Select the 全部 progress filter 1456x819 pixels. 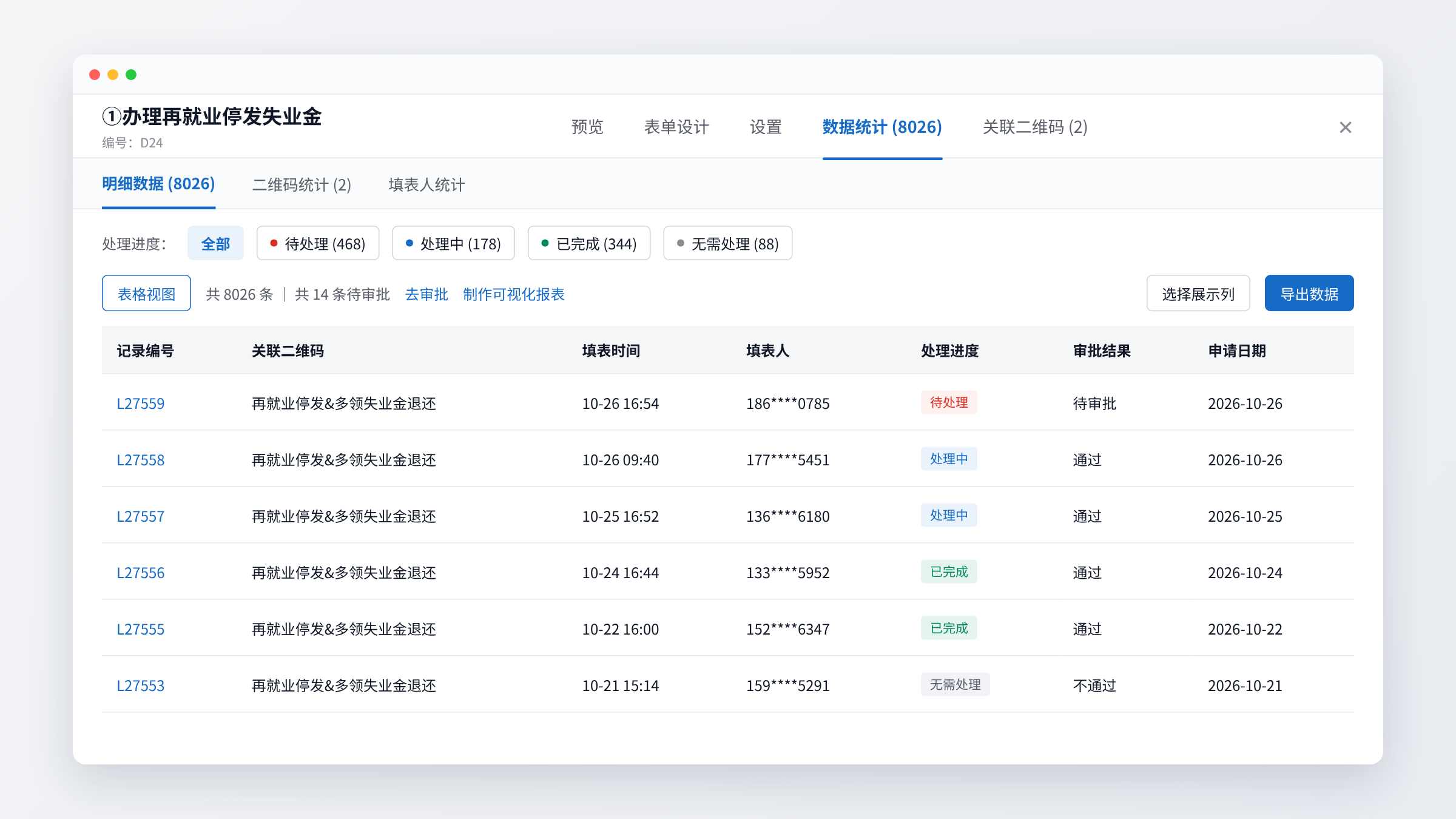215,243
